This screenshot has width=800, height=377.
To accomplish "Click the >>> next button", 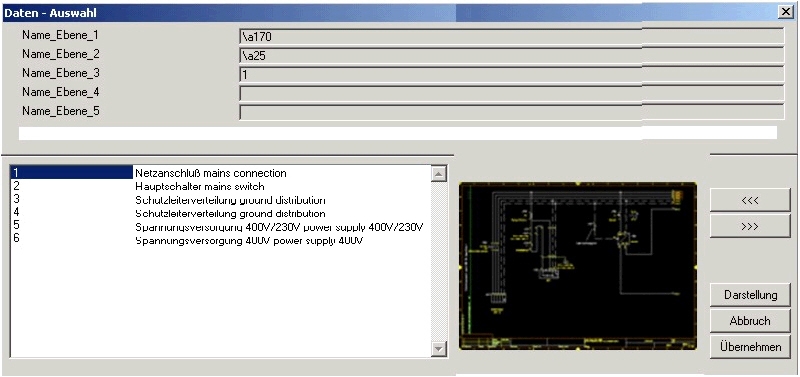I will tap(750, 226).
